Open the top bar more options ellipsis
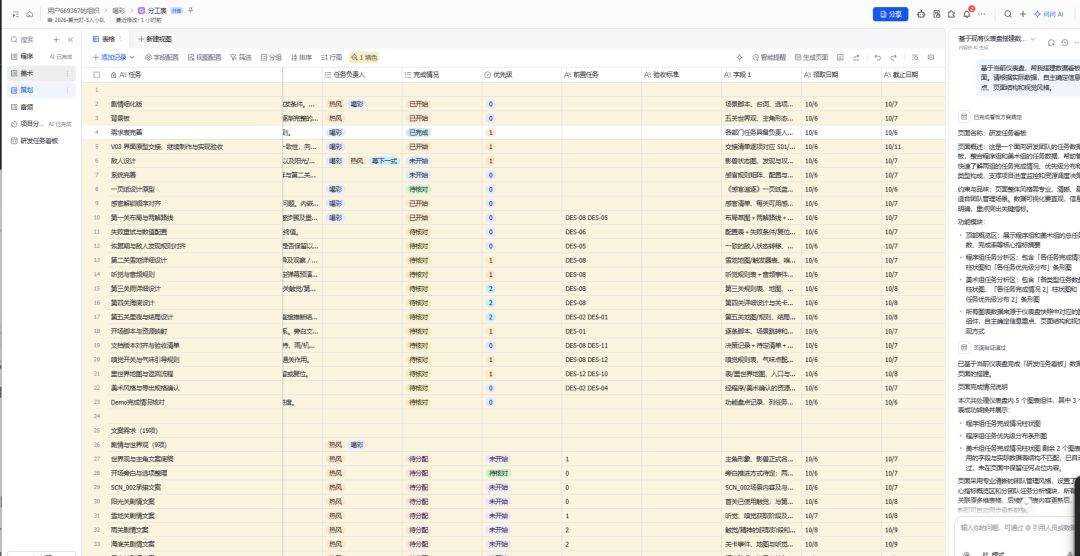The width and height of the screenshot is (1080, 556). [982, 14]
